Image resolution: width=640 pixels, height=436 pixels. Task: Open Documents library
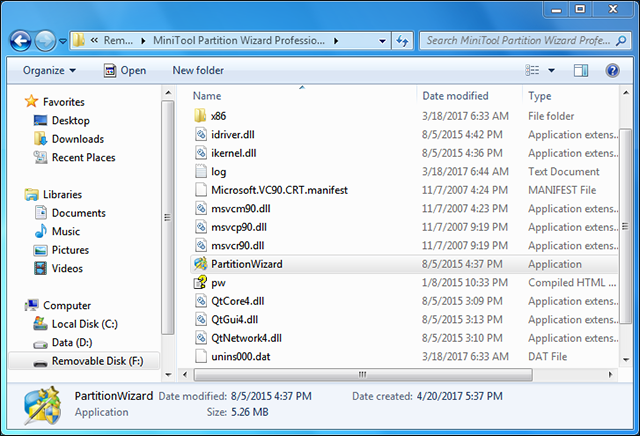(70, 213)
